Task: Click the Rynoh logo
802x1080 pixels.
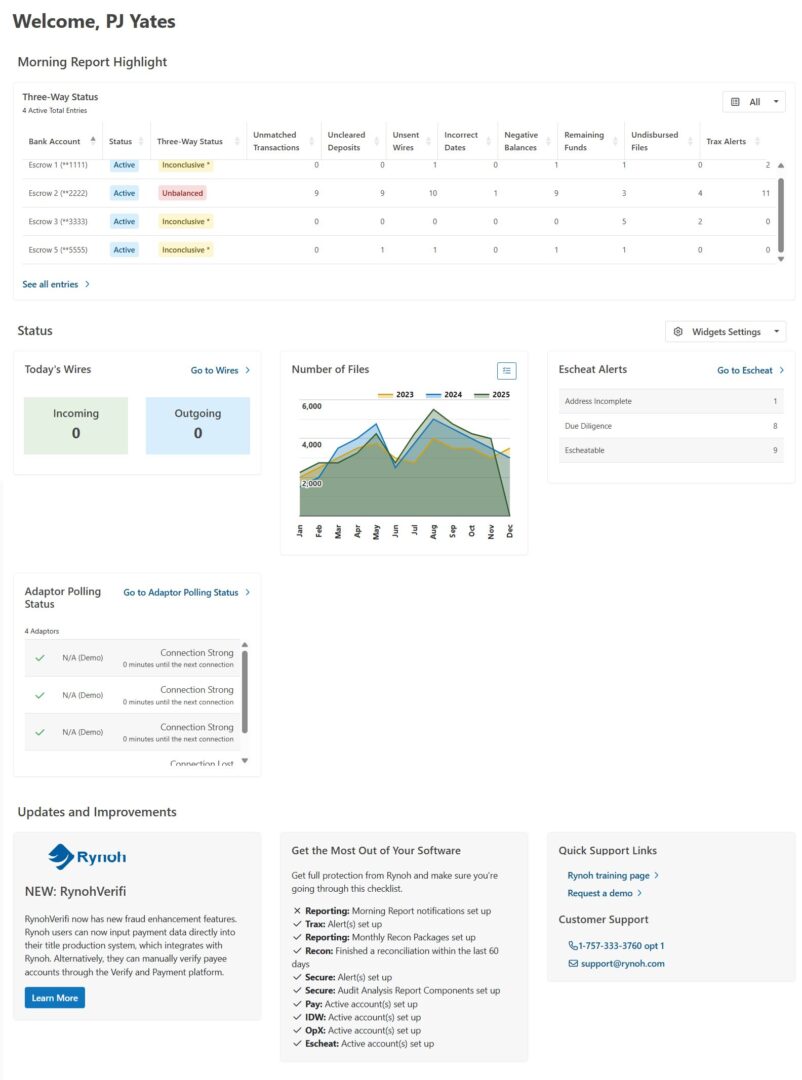Action: click(x=87, y=857)
